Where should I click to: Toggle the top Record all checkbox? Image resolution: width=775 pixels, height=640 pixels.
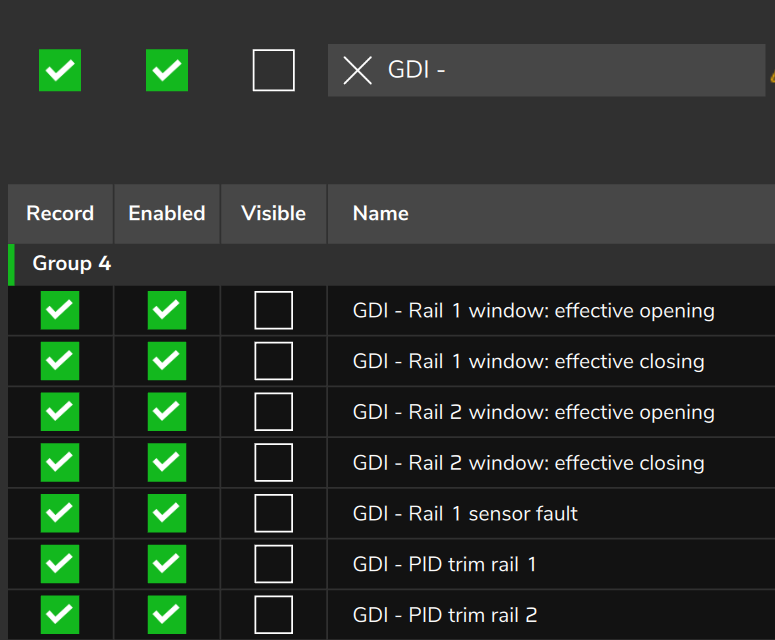[x=60, y=70]
